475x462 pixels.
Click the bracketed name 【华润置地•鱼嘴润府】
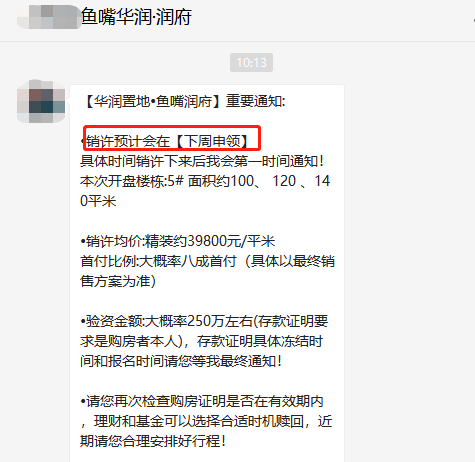tap(153, 101)
